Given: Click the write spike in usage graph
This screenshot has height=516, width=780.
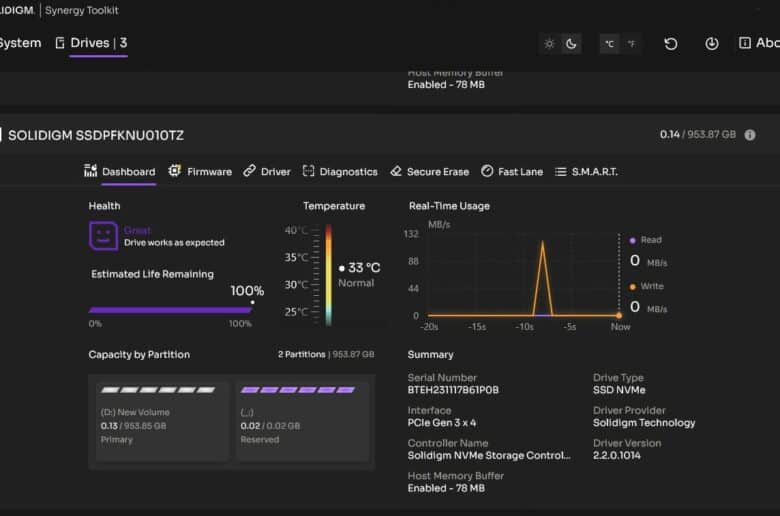Looking at the screenshot, I should pyautogui.click(x=542, y=278).
